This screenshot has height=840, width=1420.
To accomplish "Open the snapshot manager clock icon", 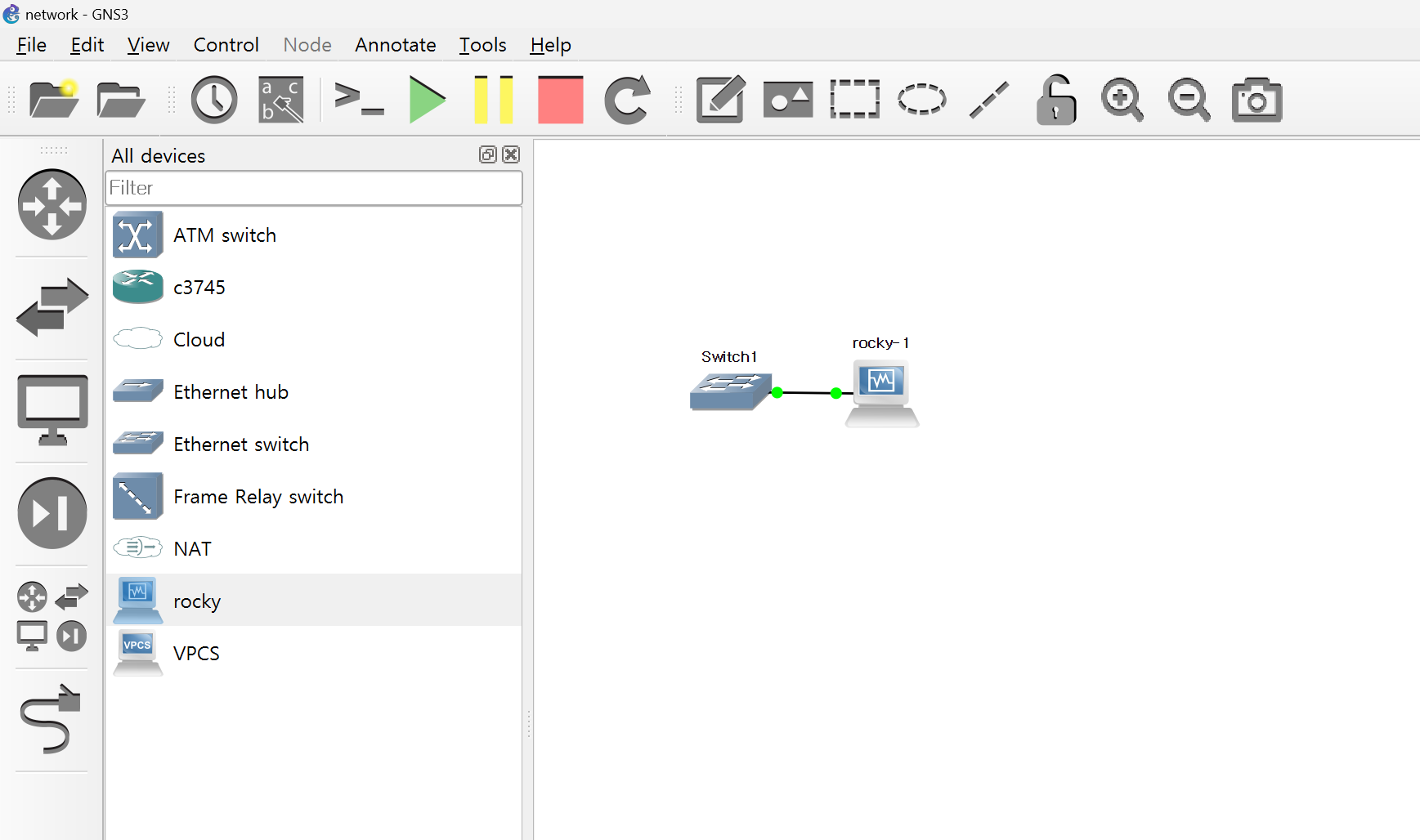I will [x=214, y=100].
